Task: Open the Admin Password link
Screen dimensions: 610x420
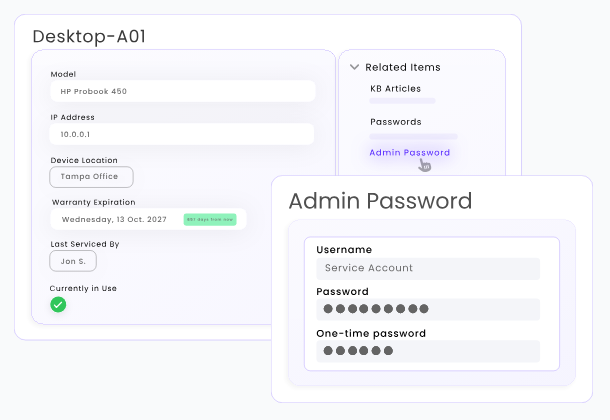Action: [x=410, y=152]
